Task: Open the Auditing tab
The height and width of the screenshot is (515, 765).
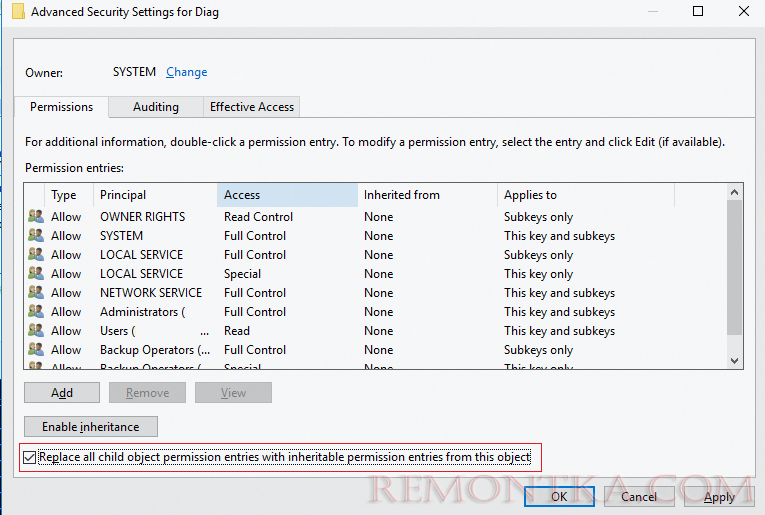Action: [x=156, y=107]
